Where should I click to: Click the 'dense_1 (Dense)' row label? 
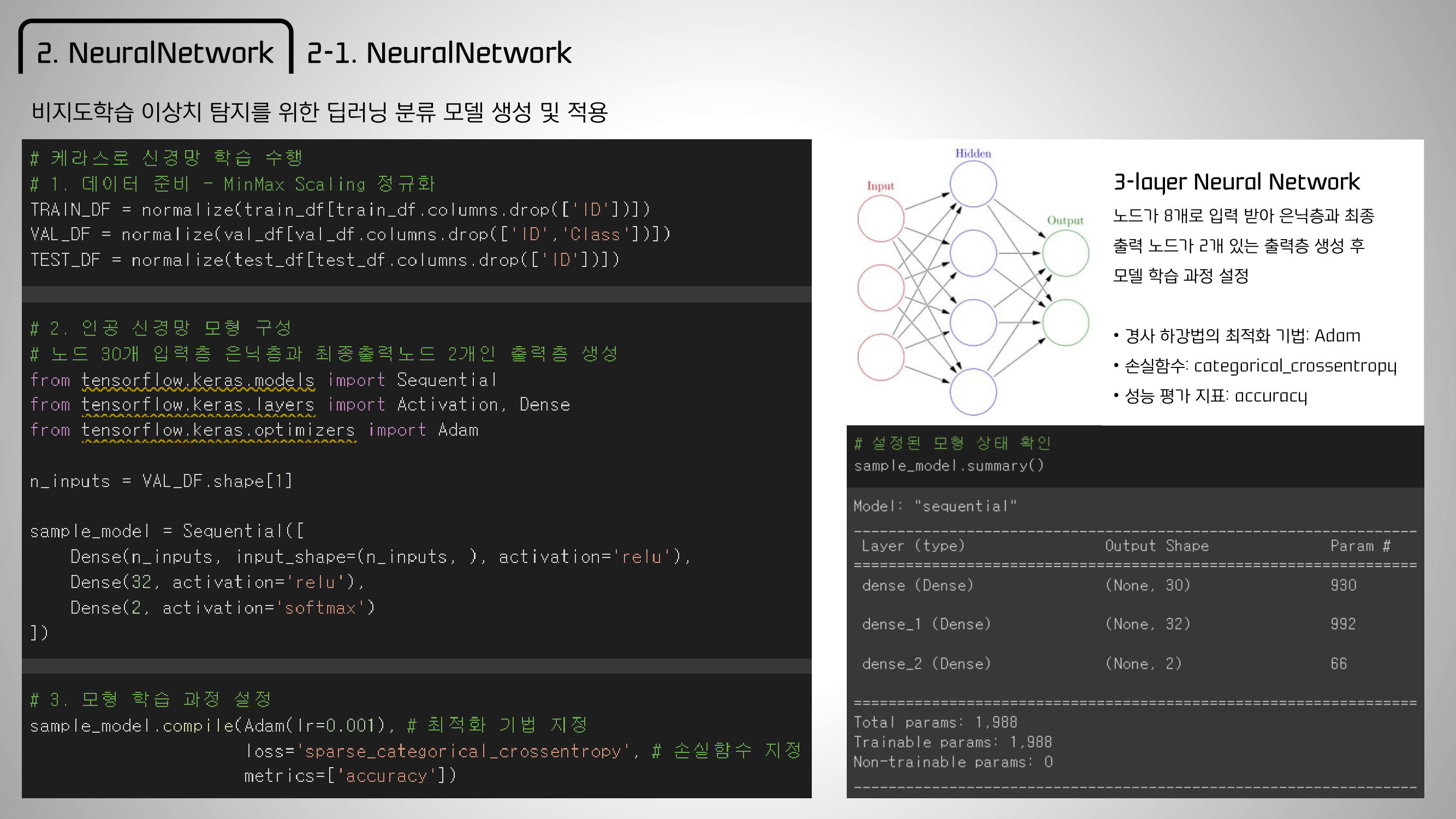pyautogui.click(x=926, y=624)
